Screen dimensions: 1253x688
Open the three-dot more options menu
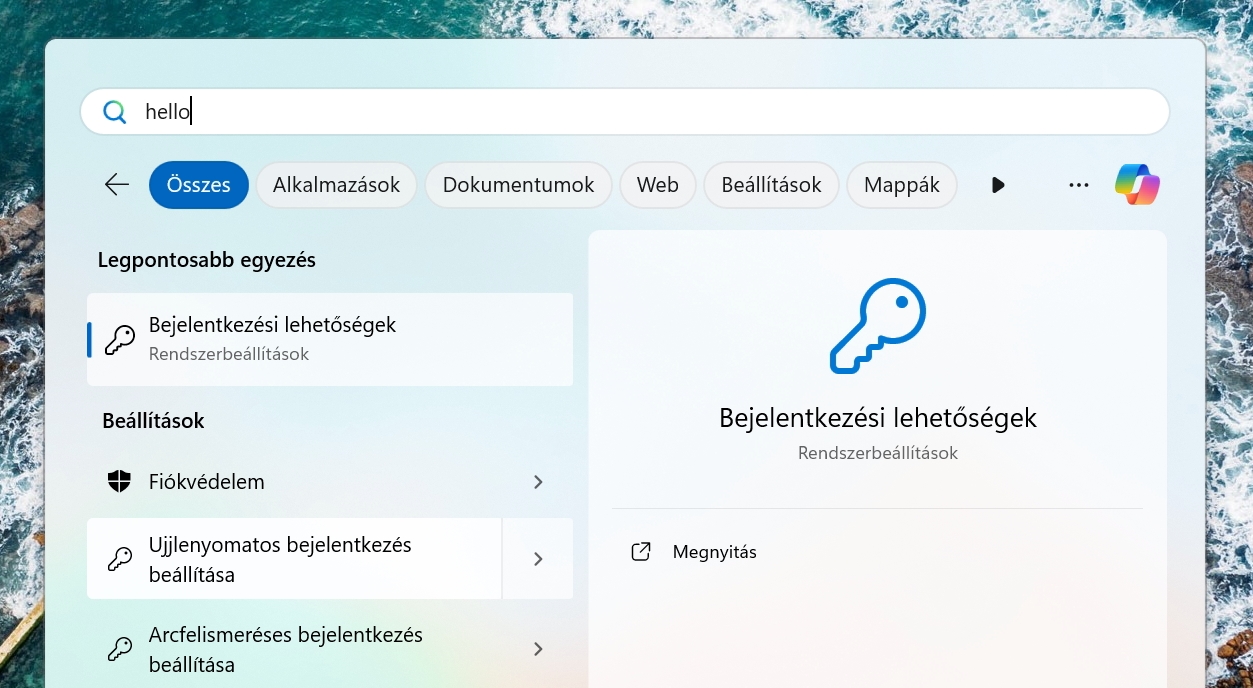[1078, 185]
